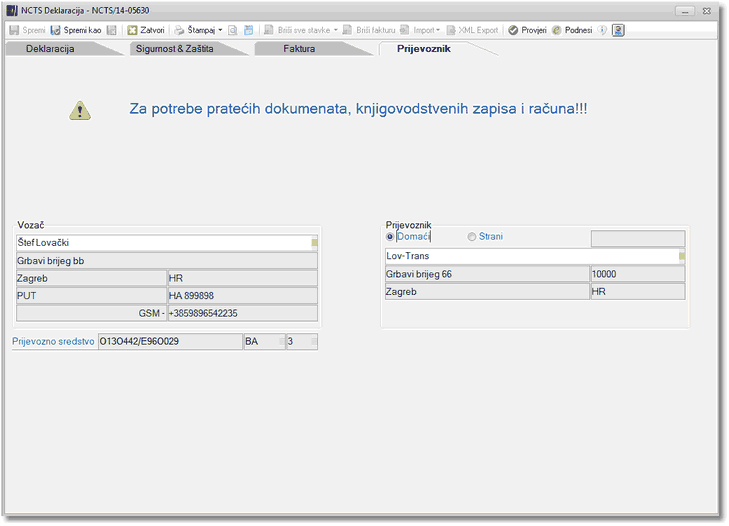Click the yellow warning triangle icon
This screenshot has height=526, width=729.
80,111
